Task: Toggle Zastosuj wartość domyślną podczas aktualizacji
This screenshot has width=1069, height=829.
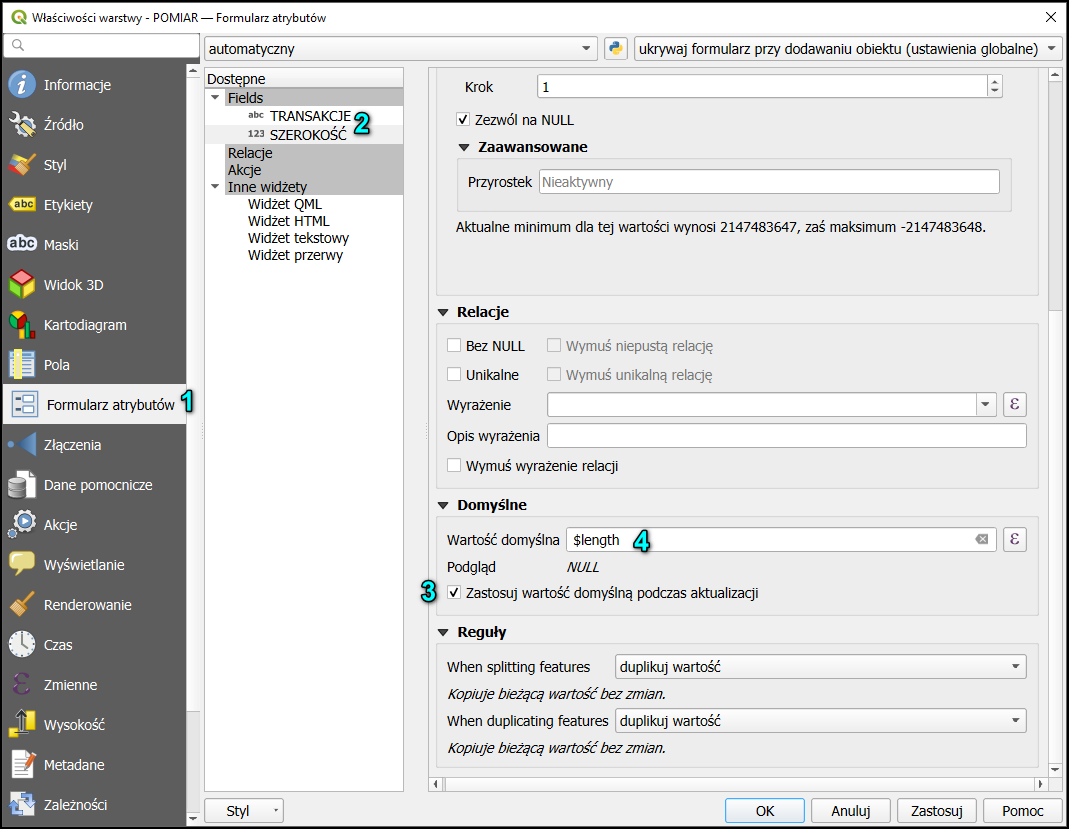Action: 455,593
